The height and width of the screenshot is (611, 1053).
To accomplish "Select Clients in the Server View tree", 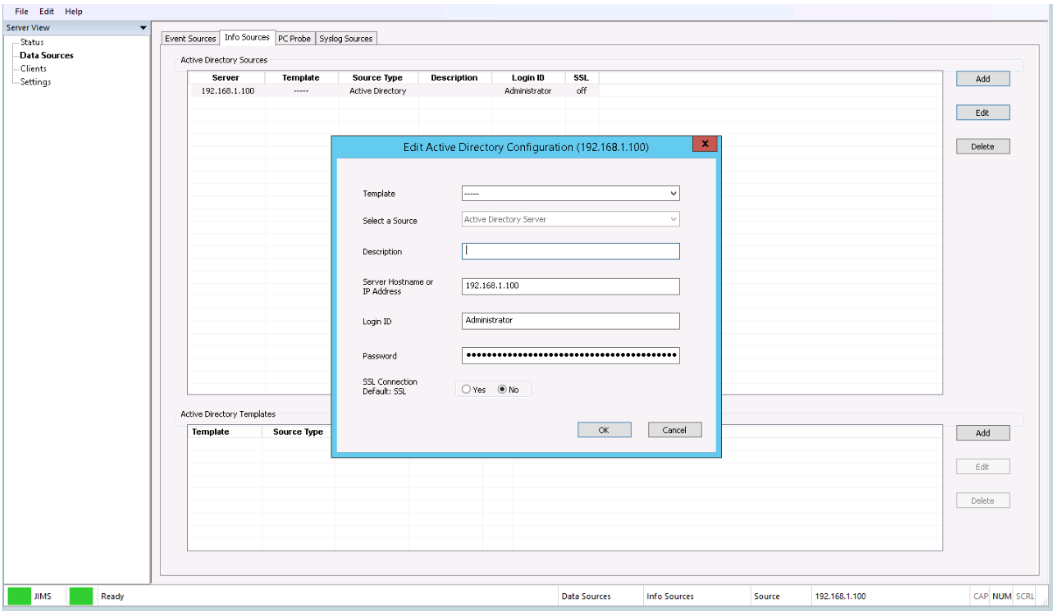I will tap(34, 68).
